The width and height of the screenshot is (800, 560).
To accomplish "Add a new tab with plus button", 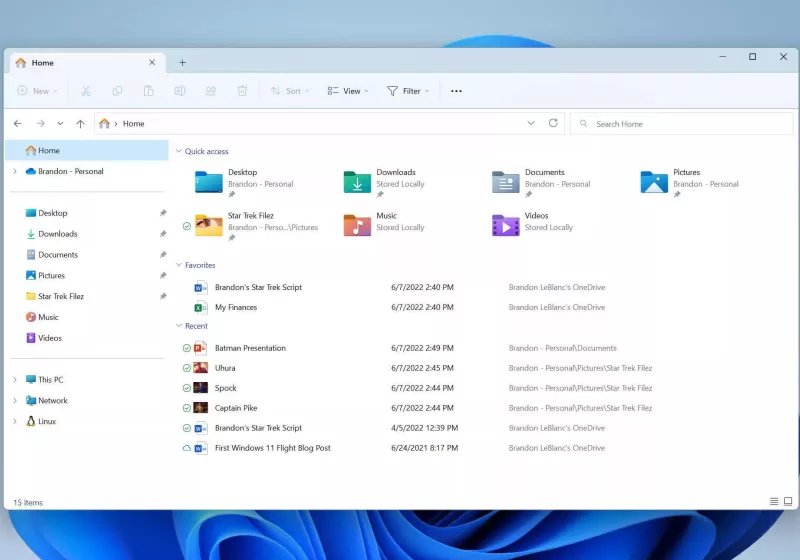I will (x=182, y=62).
